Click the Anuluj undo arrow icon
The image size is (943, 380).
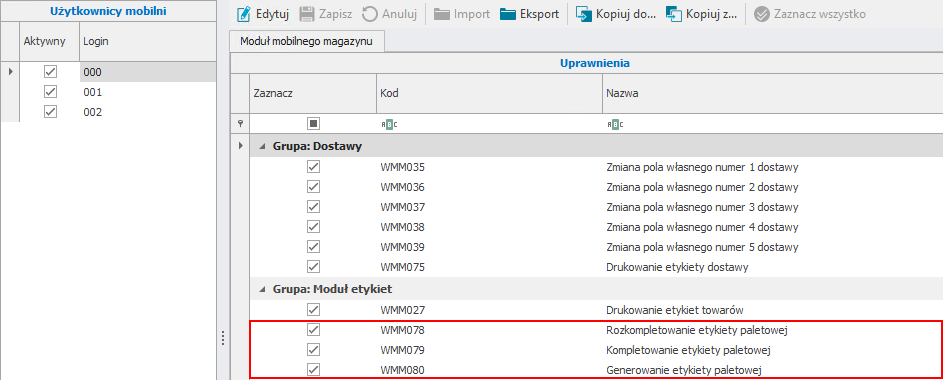coord(370,14)
